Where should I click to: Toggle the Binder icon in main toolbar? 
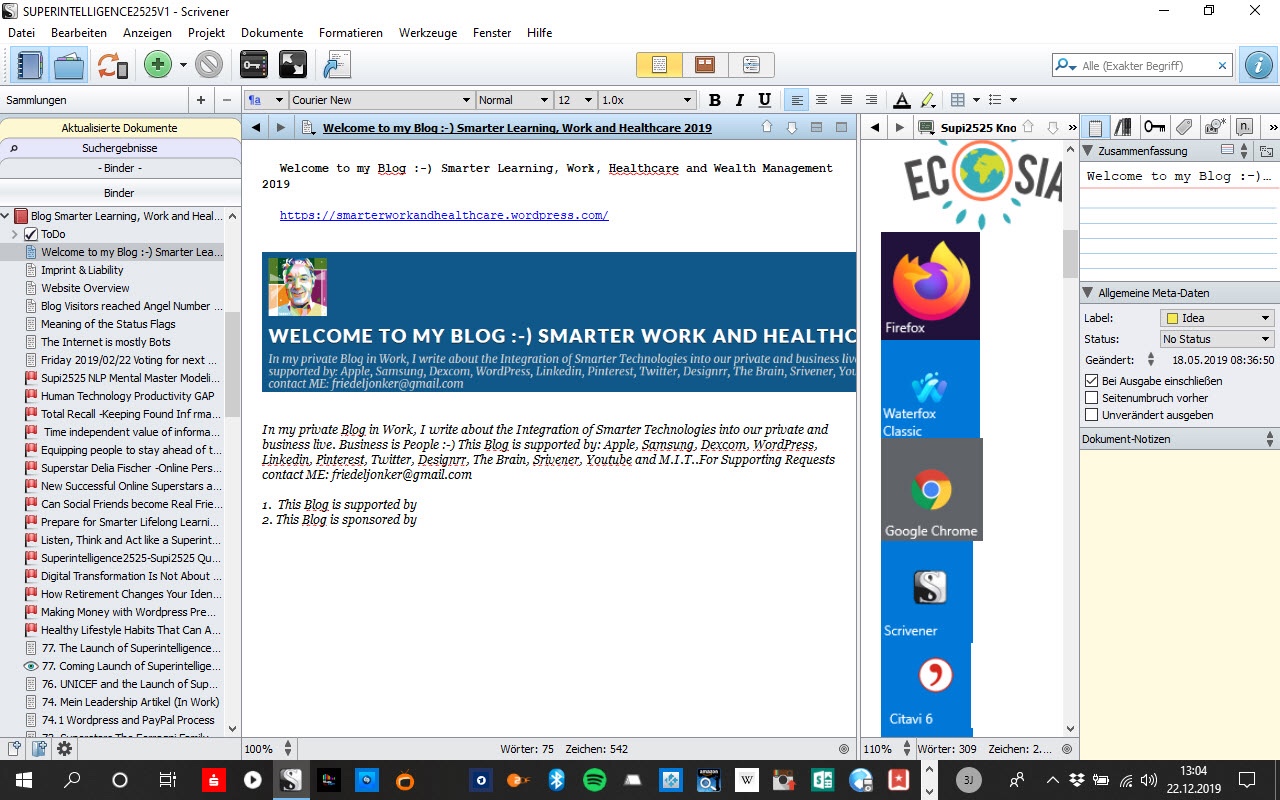pyautogui.click(x=30, y=66)
